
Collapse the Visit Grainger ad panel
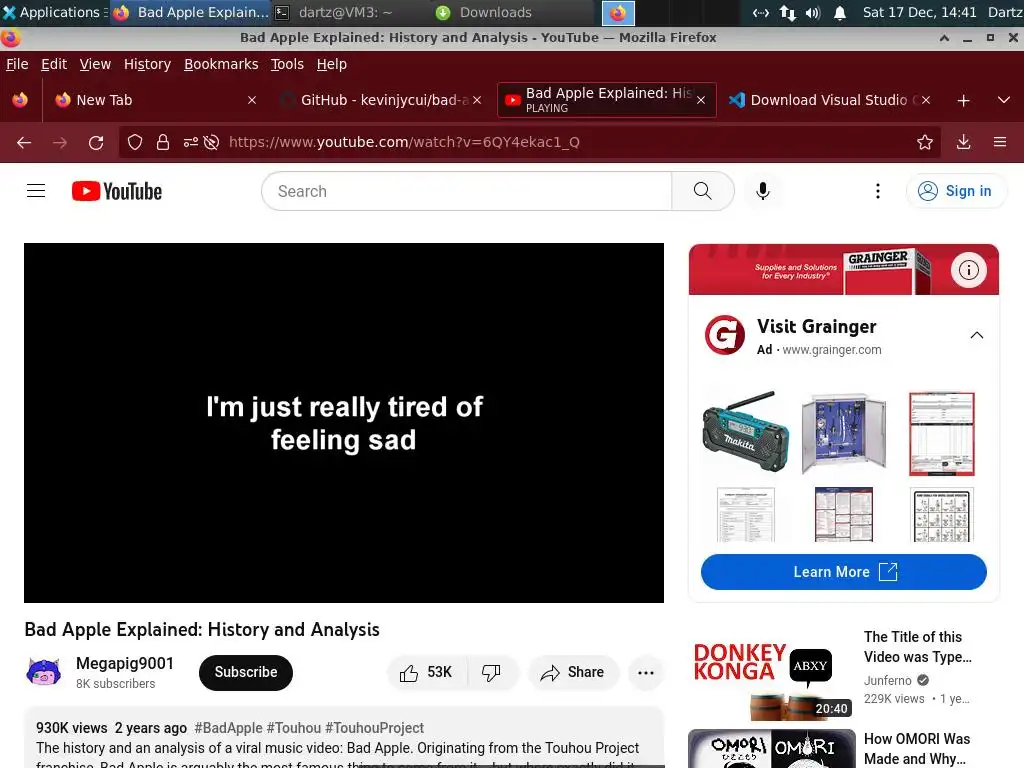coord(977,335)
